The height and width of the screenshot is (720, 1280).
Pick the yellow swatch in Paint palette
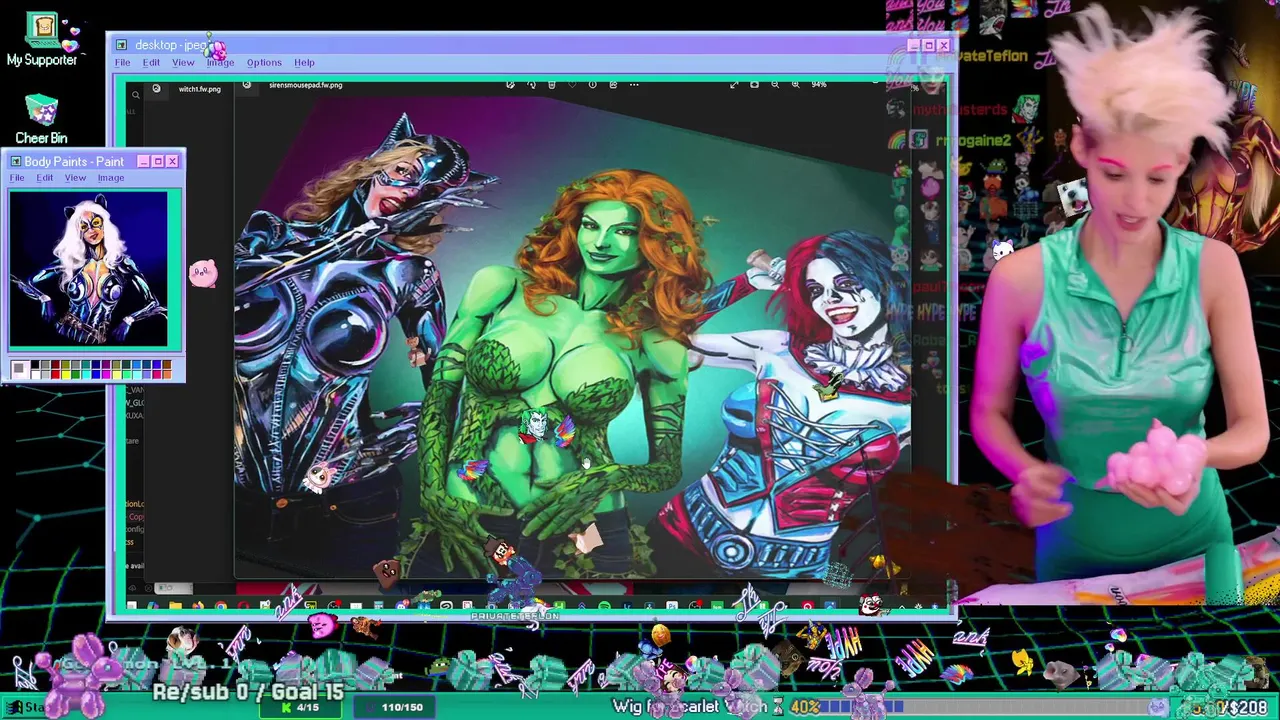[x=66, y=374]
